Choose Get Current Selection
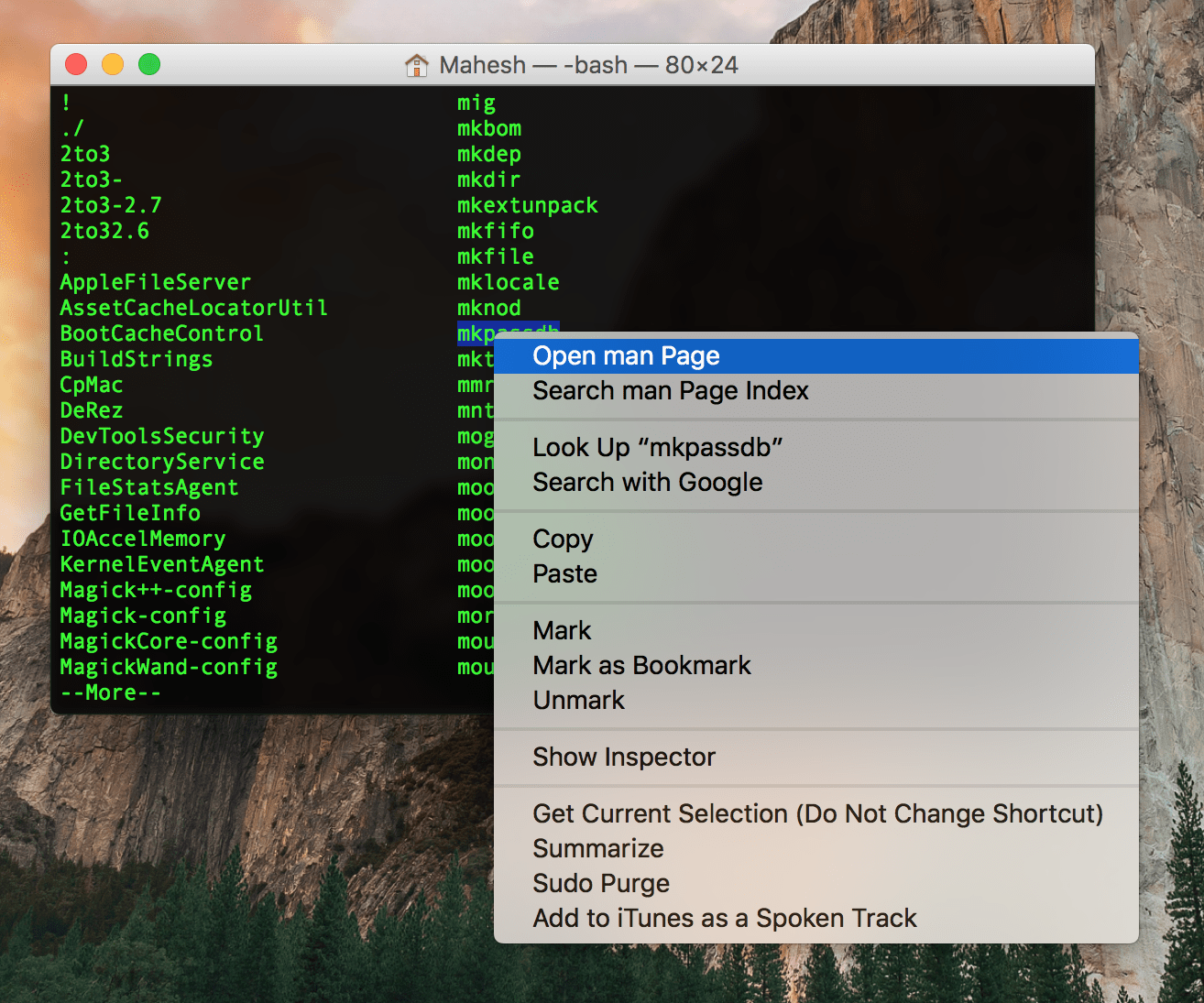The image size is (1204, 1003). point(817,813)
